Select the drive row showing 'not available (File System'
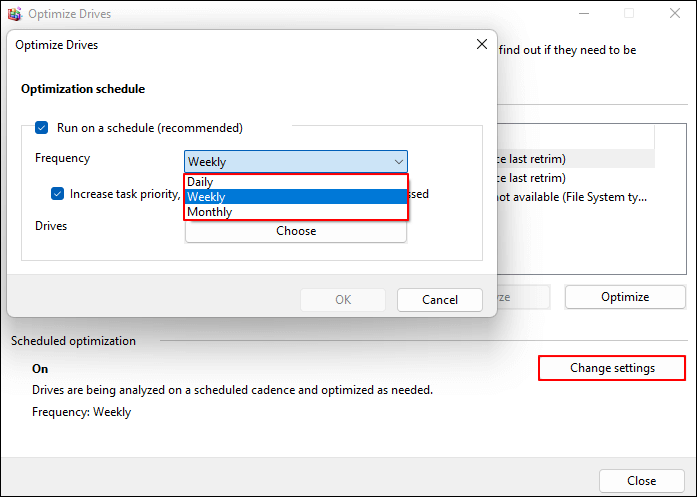The height and width of the screenshot is (497, 697). tap(570, 197)
